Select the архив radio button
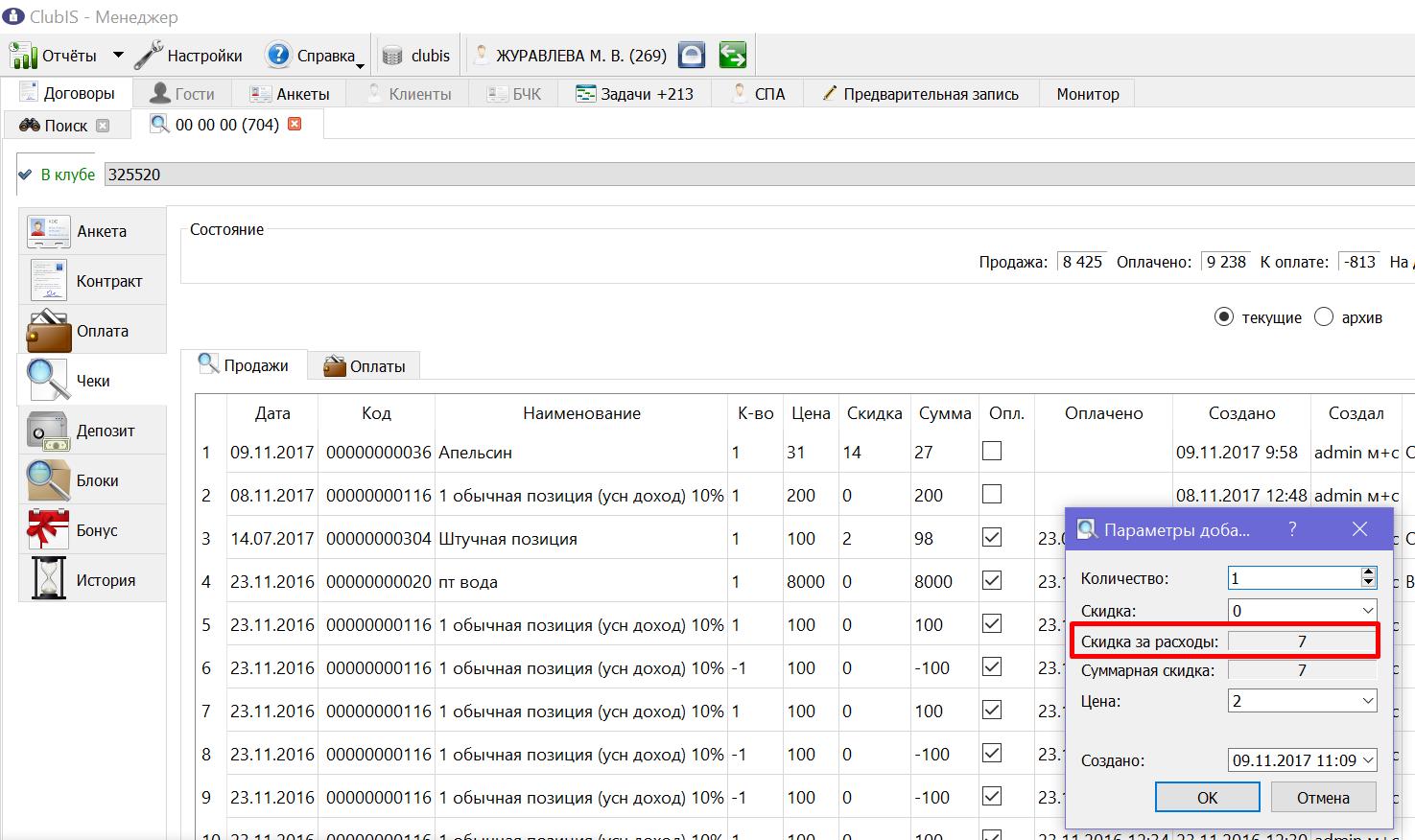This screenshot has height=840, width=1415. (1324, 316)
